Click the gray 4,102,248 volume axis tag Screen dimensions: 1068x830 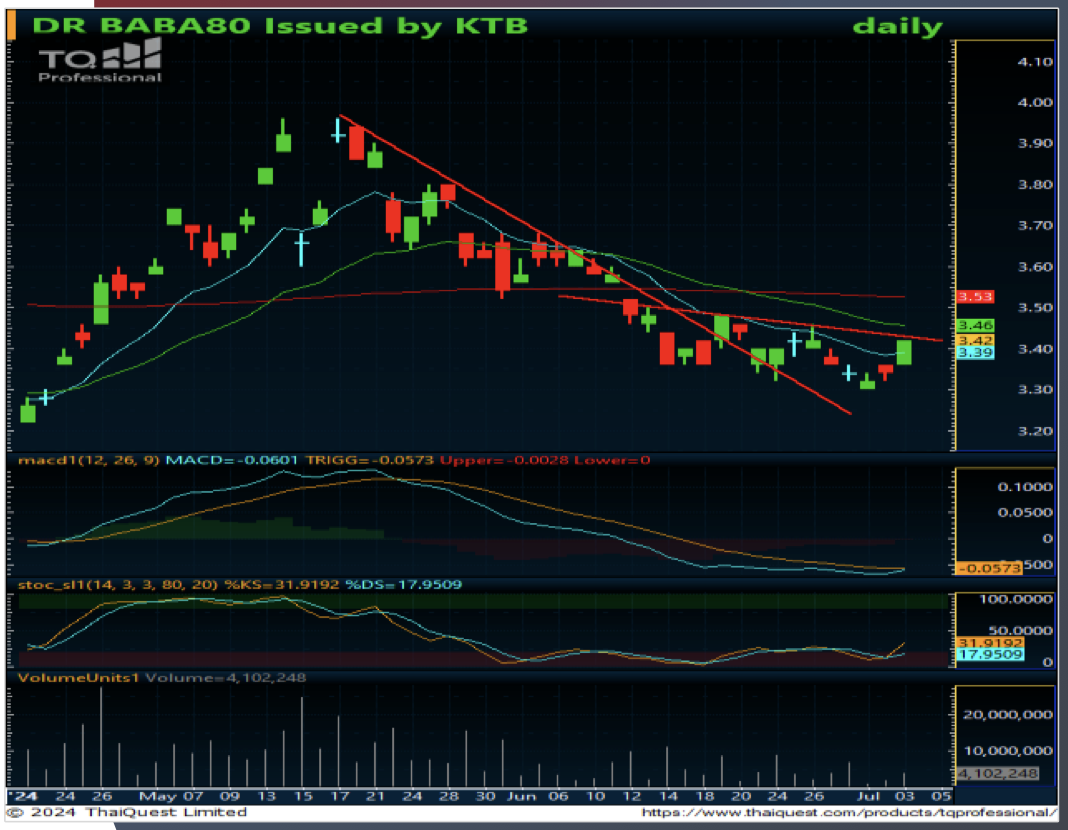(x=998, y=774)
